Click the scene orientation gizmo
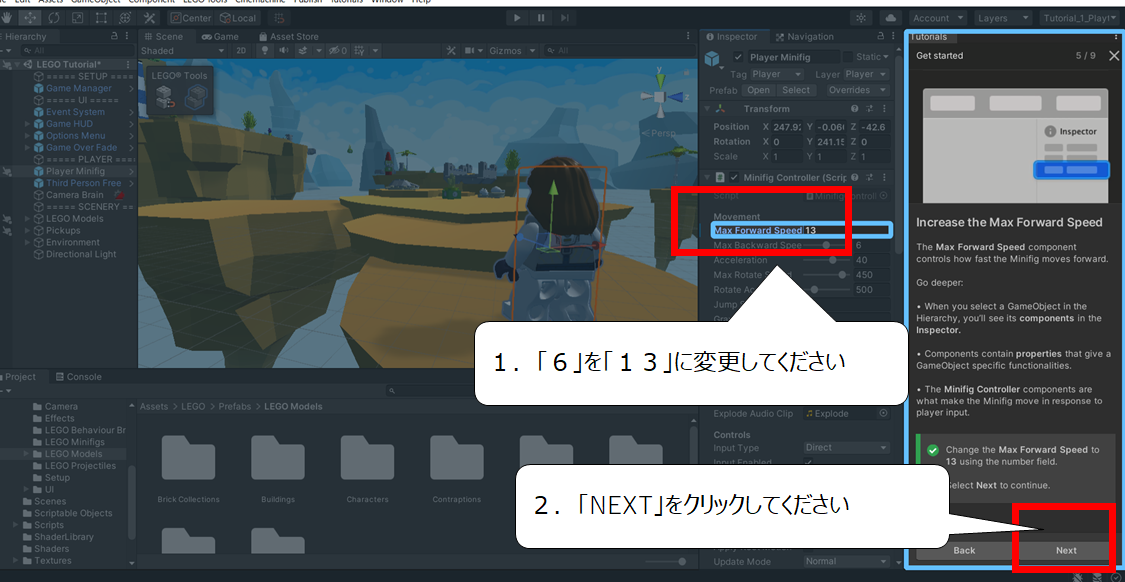The width and height of the screenshot is (1125, 582). click(x=662, y=96)
